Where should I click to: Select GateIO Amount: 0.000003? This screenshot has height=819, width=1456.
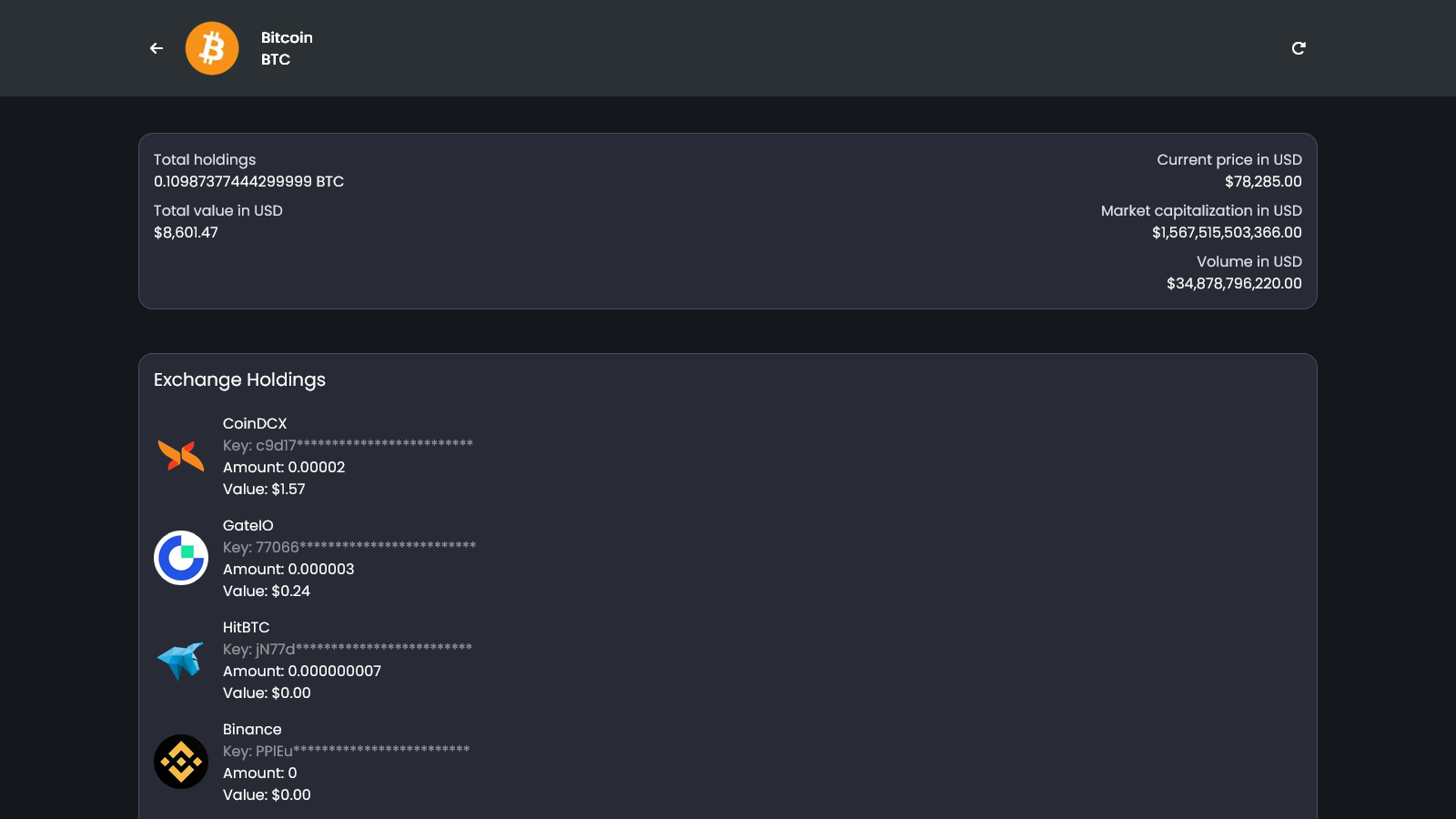coord(288,569)
